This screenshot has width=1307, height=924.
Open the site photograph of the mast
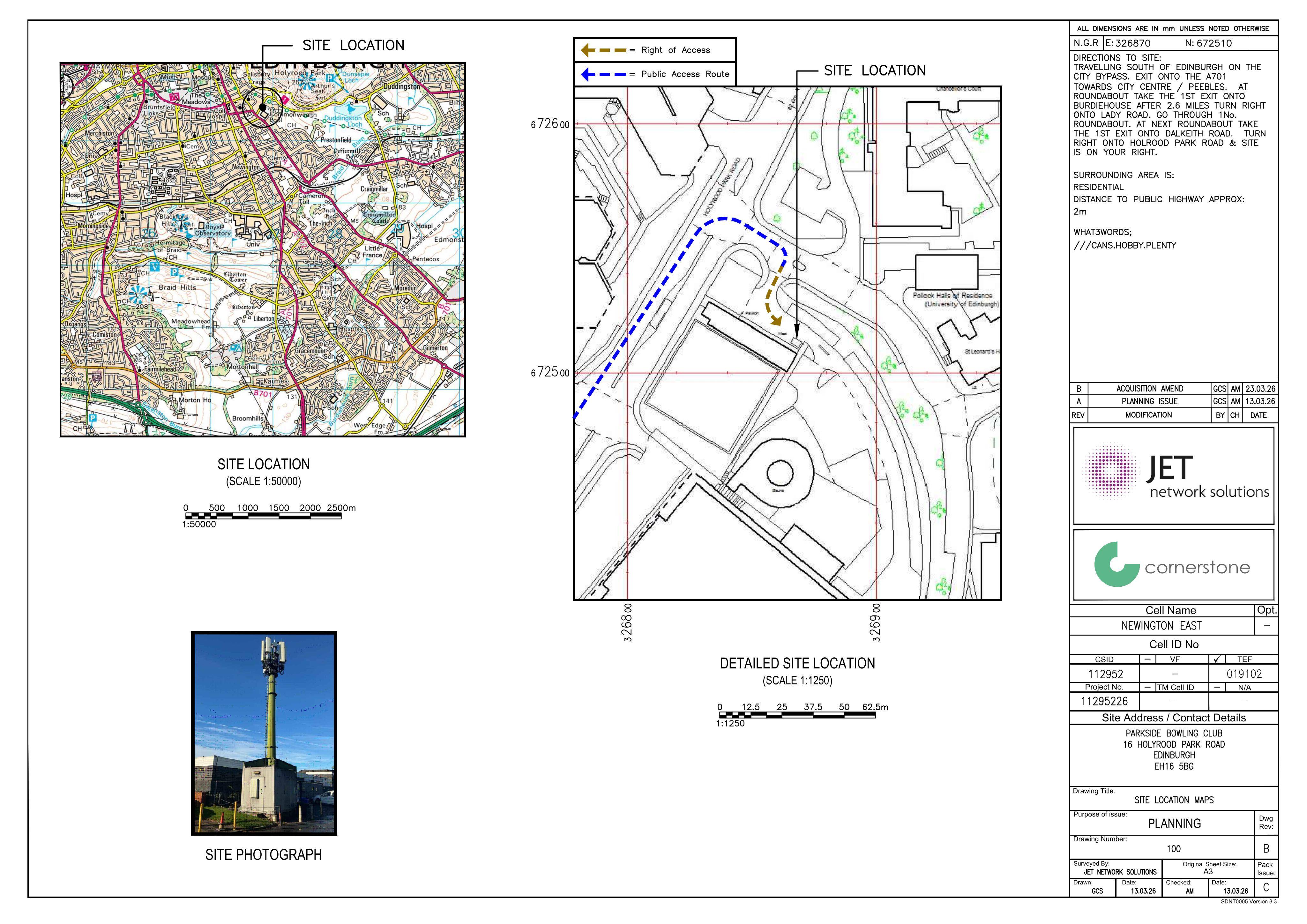[x=264, y=733]
